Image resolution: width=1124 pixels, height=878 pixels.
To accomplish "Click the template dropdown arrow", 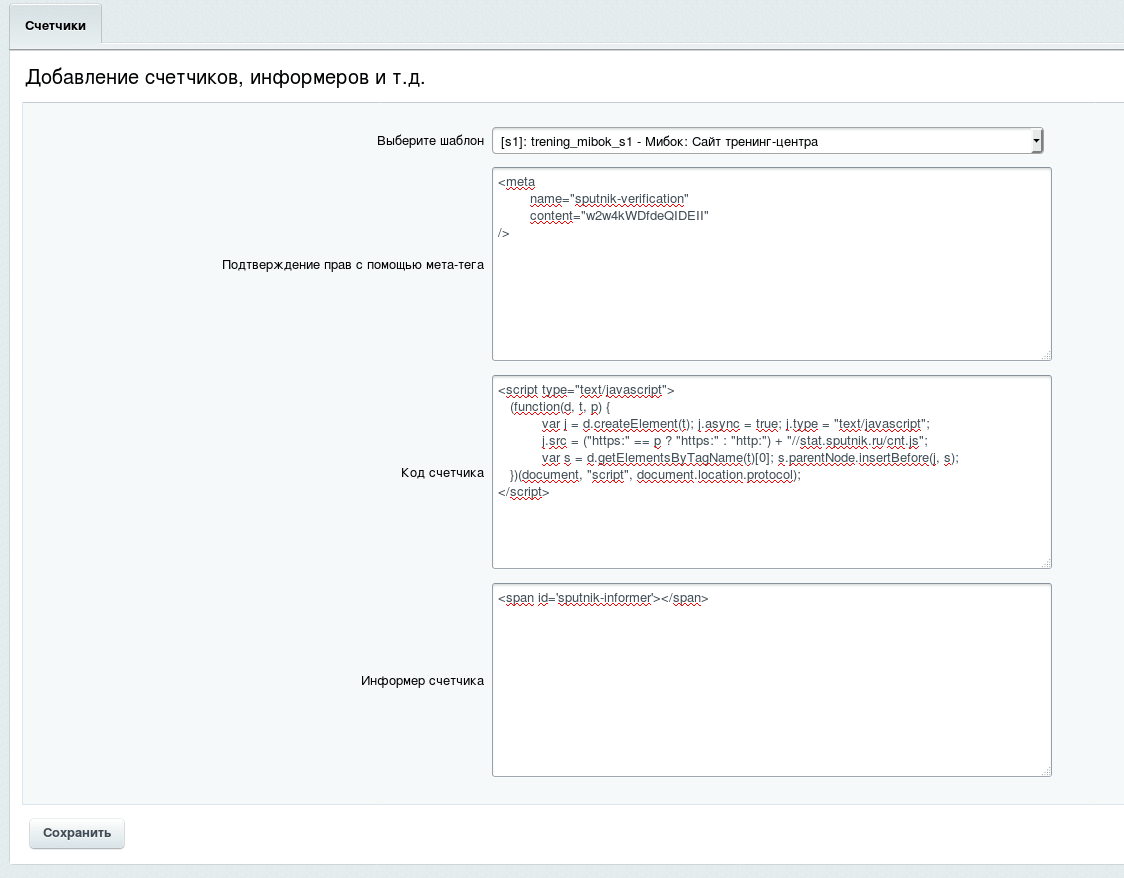I will coord(1036,141).
